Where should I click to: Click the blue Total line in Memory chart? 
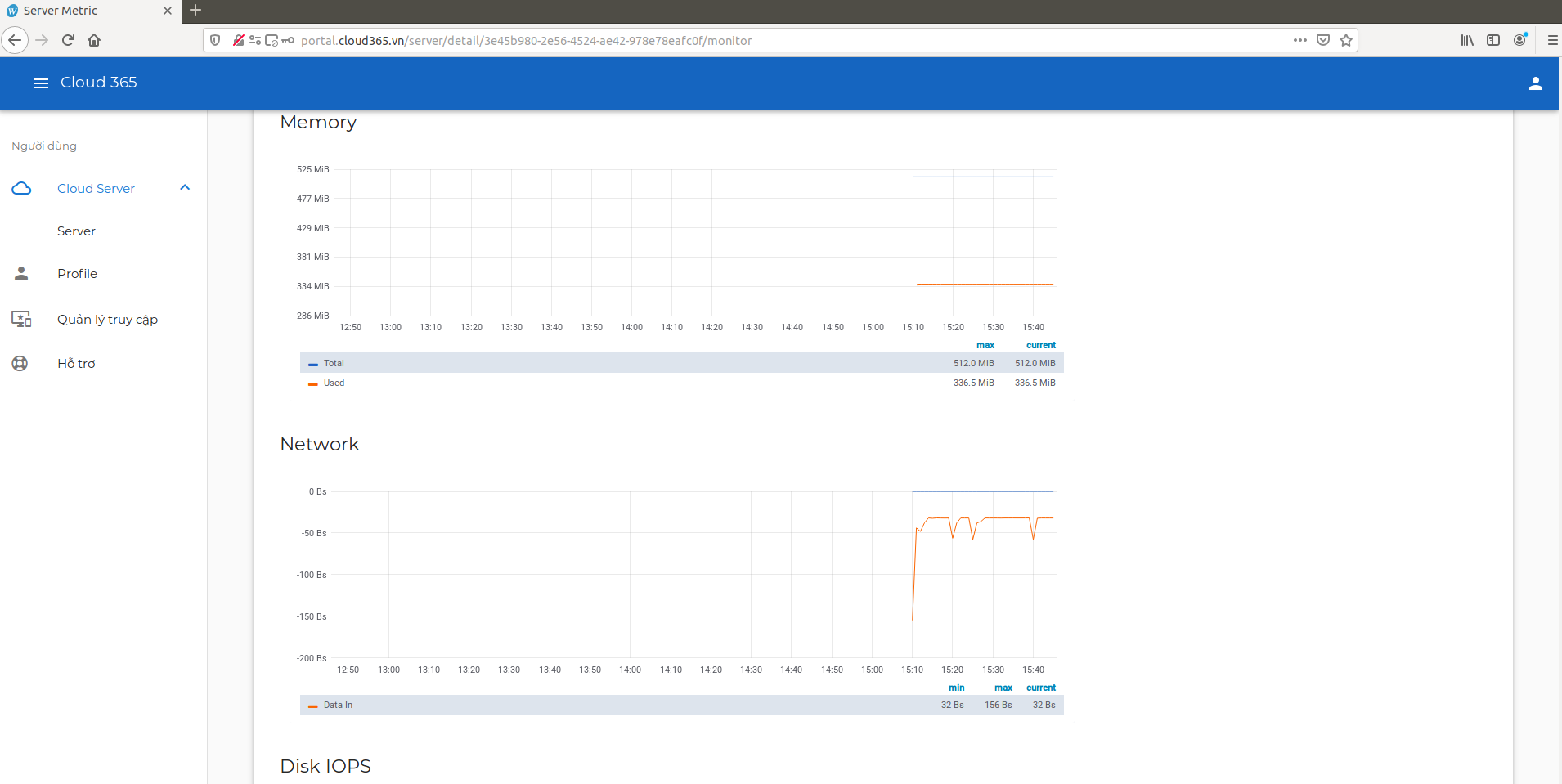[x=983, y=177]
